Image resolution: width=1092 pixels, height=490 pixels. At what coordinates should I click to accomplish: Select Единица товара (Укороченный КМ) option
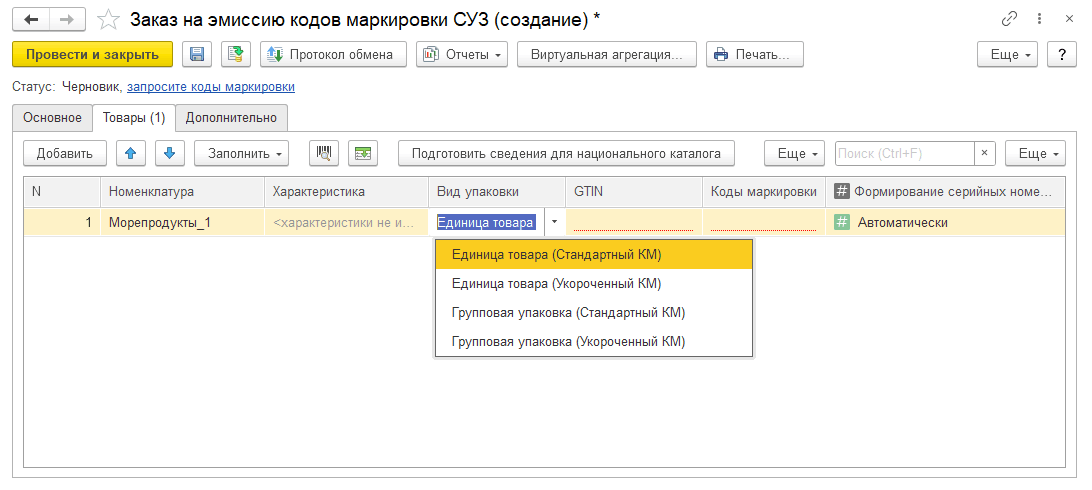pyautogui.click(x=556, y=284)
